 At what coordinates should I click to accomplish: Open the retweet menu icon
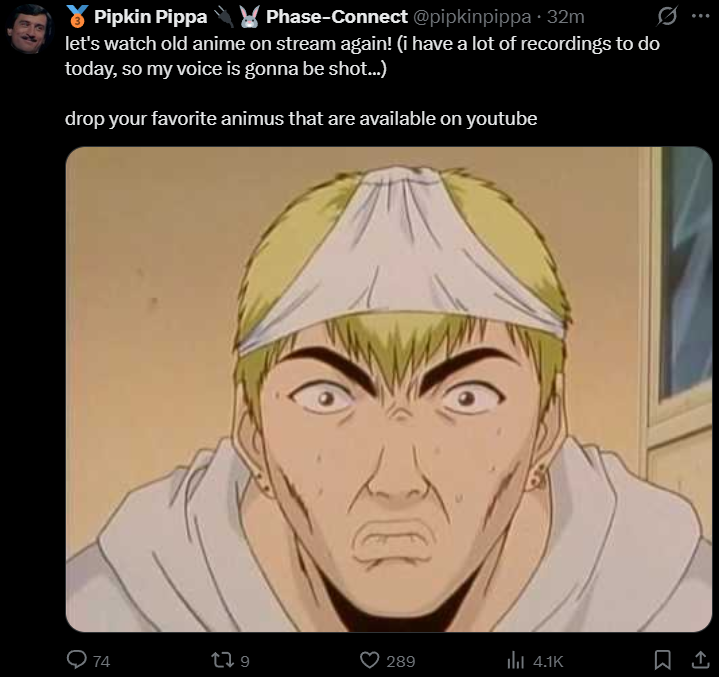pos(221,660)
